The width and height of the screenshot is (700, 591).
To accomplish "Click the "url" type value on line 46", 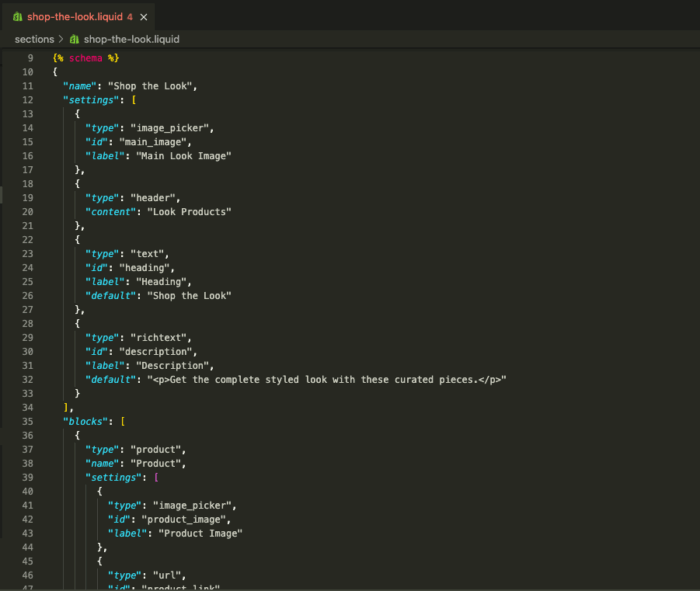I will (167, 575).
